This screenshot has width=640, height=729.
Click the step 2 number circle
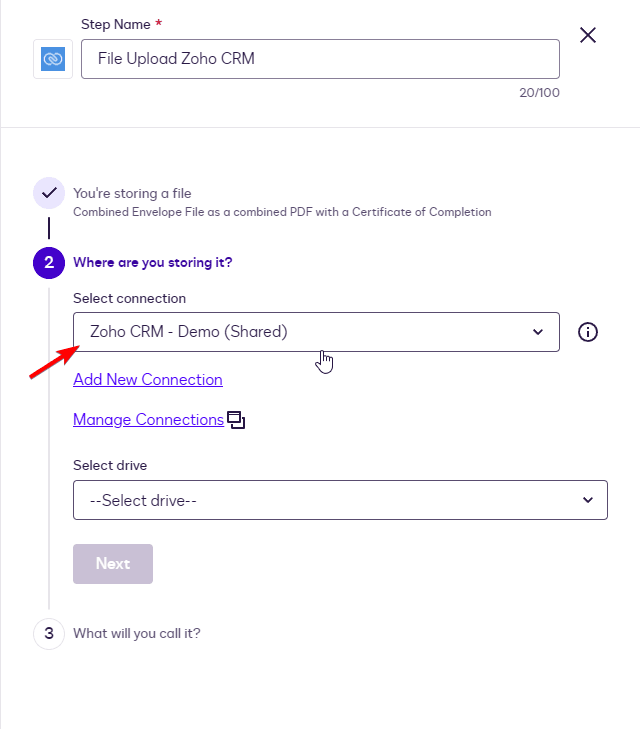[49, 263]
